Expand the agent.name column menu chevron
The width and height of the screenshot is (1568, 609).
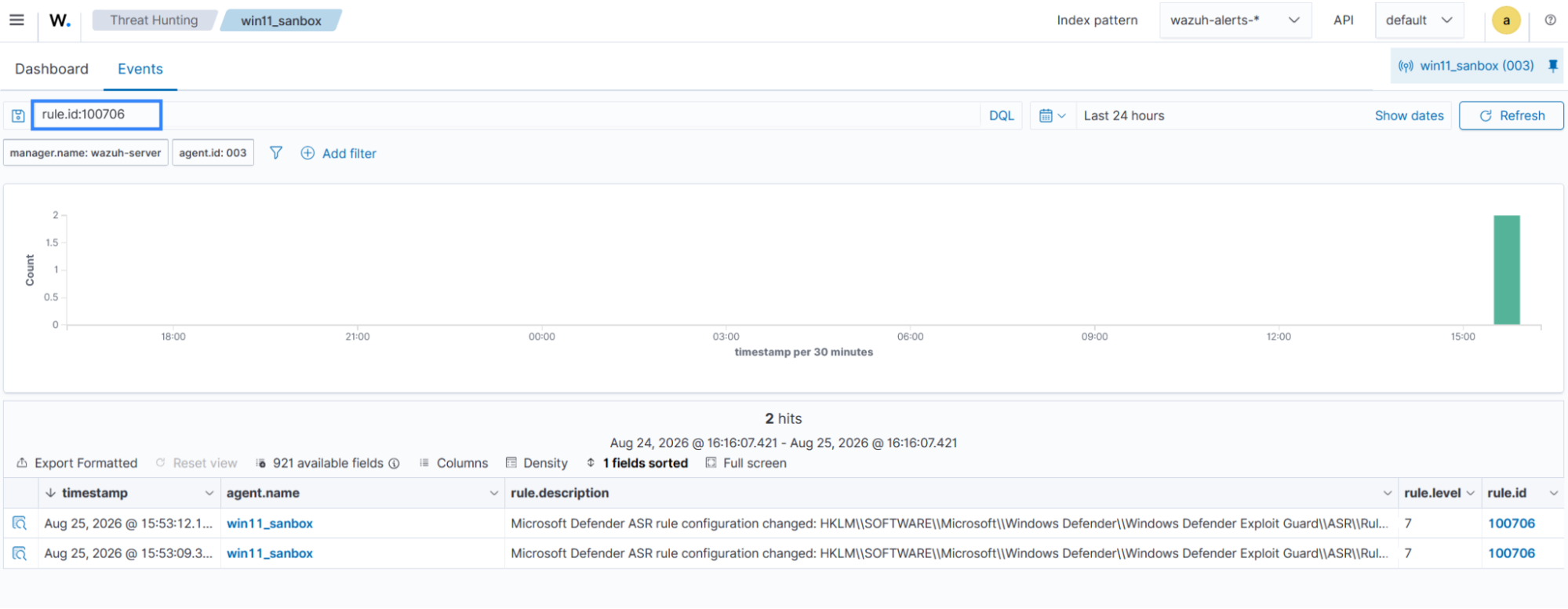[x=493, y=493]
